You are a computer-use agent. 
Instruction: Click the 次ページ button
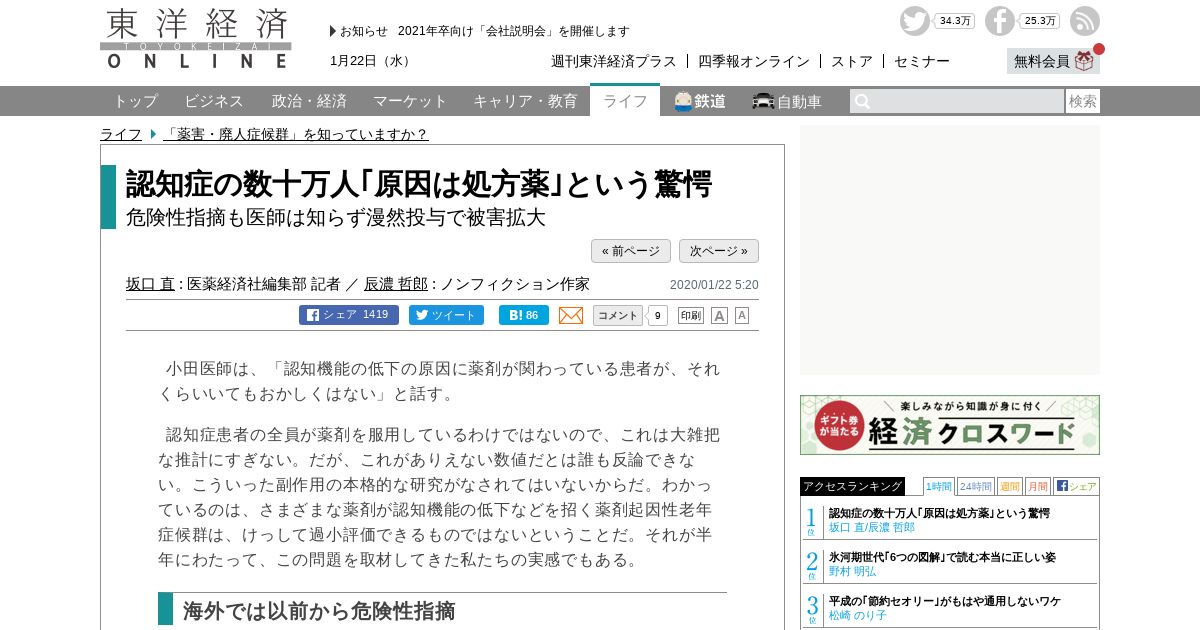tap(719, 251)
